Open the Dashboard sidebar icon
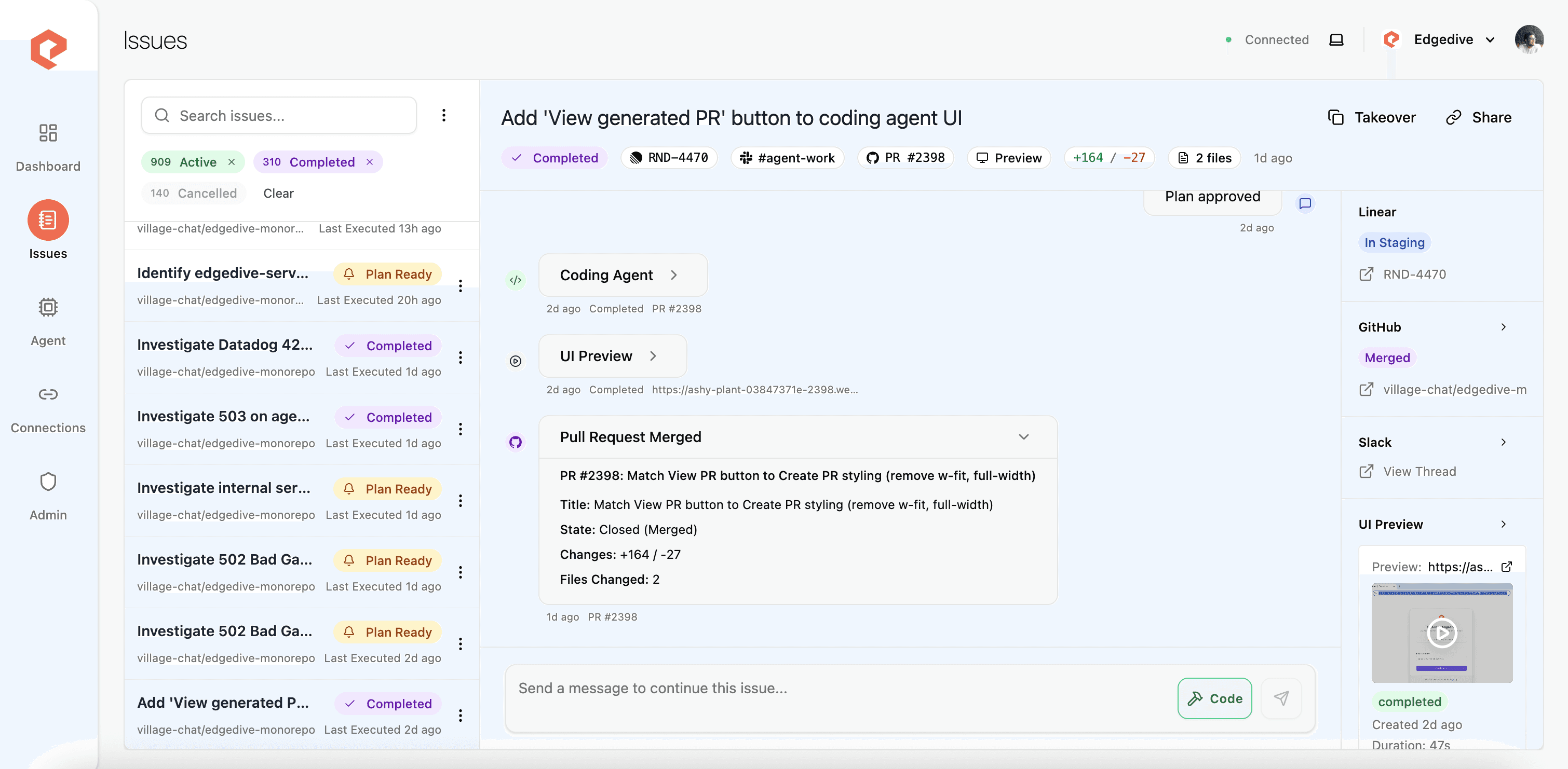This screenshot has height=769, width=1568. [x=48, y=133]
